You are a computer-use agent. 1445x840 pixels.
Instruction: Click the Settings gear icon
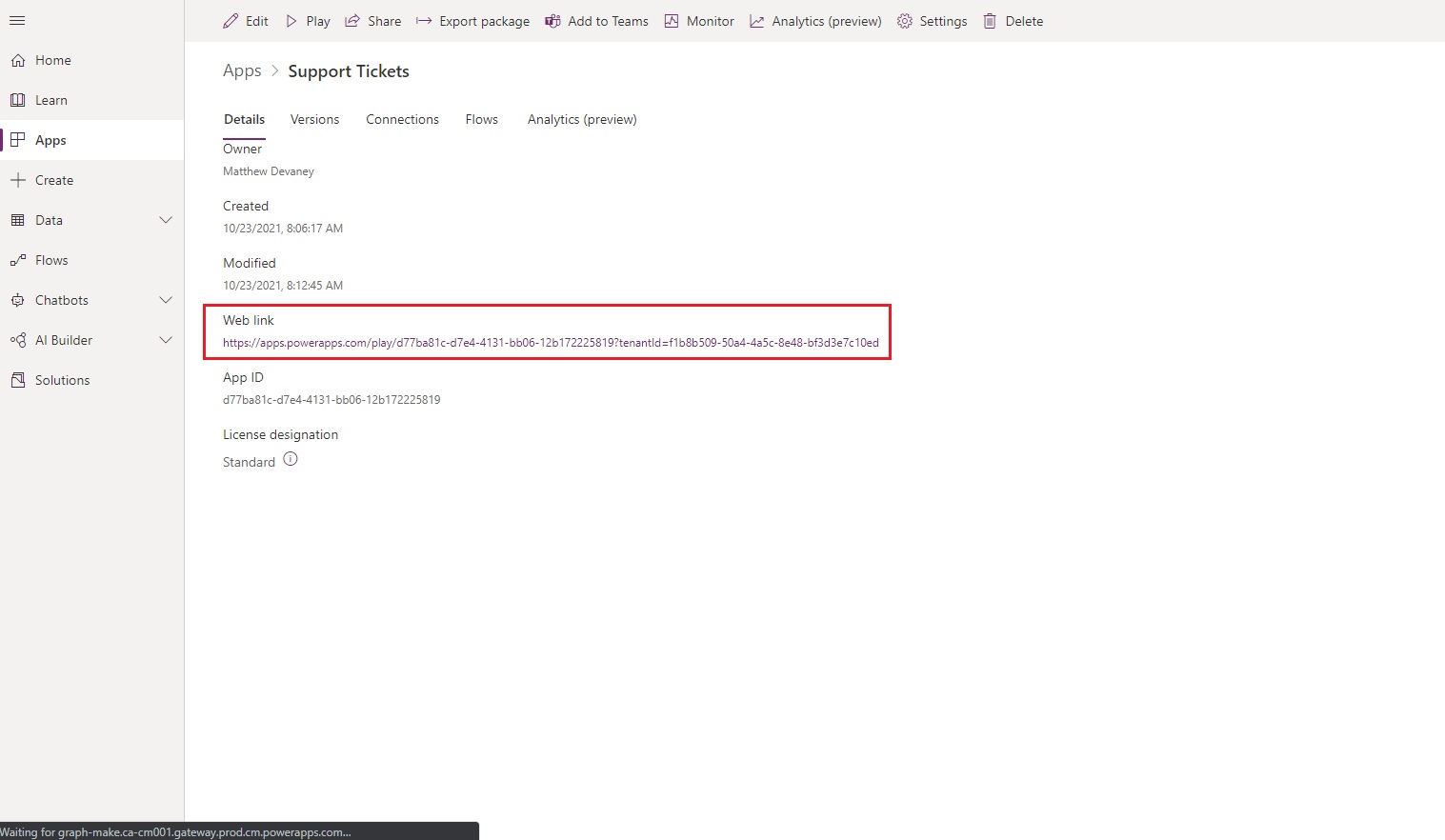pos(903,20)
